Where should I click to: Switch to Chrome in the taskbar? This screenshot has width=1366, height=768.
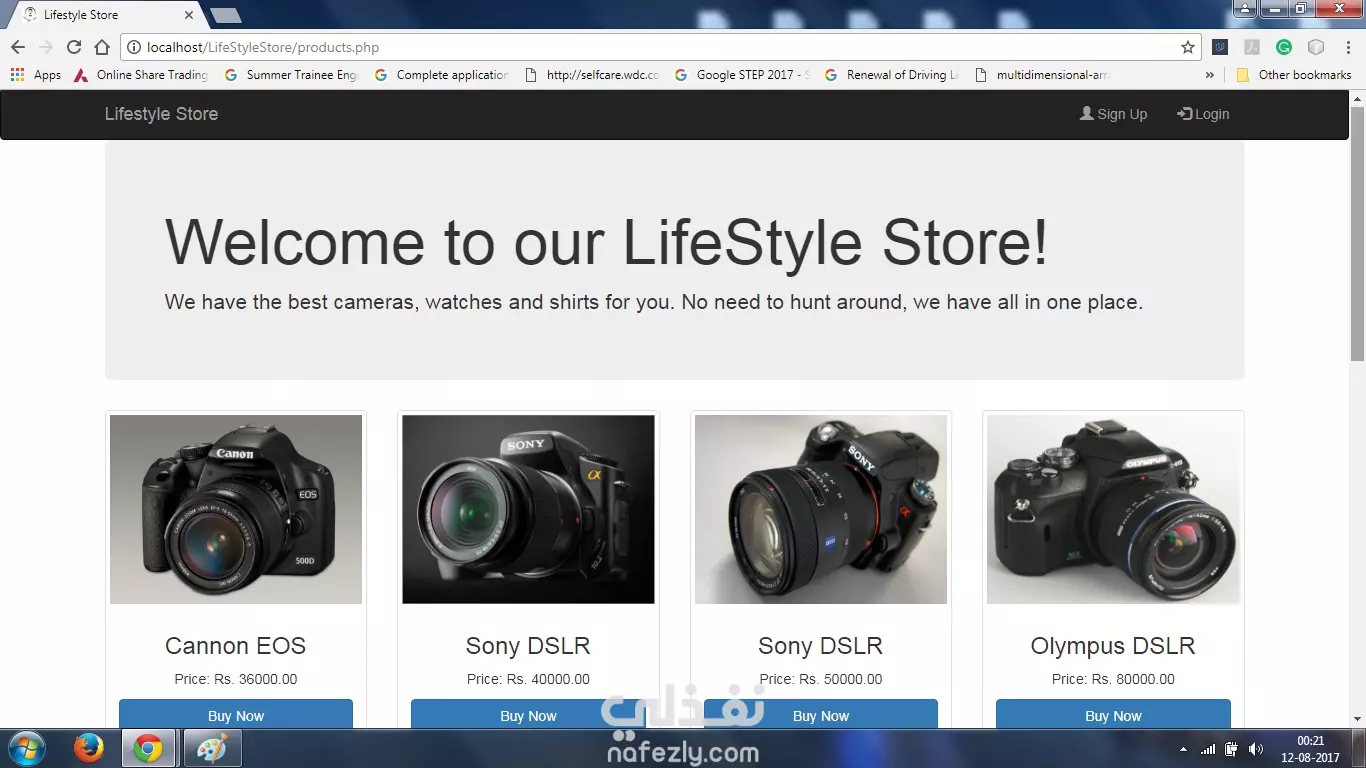(x=149, y=748)
